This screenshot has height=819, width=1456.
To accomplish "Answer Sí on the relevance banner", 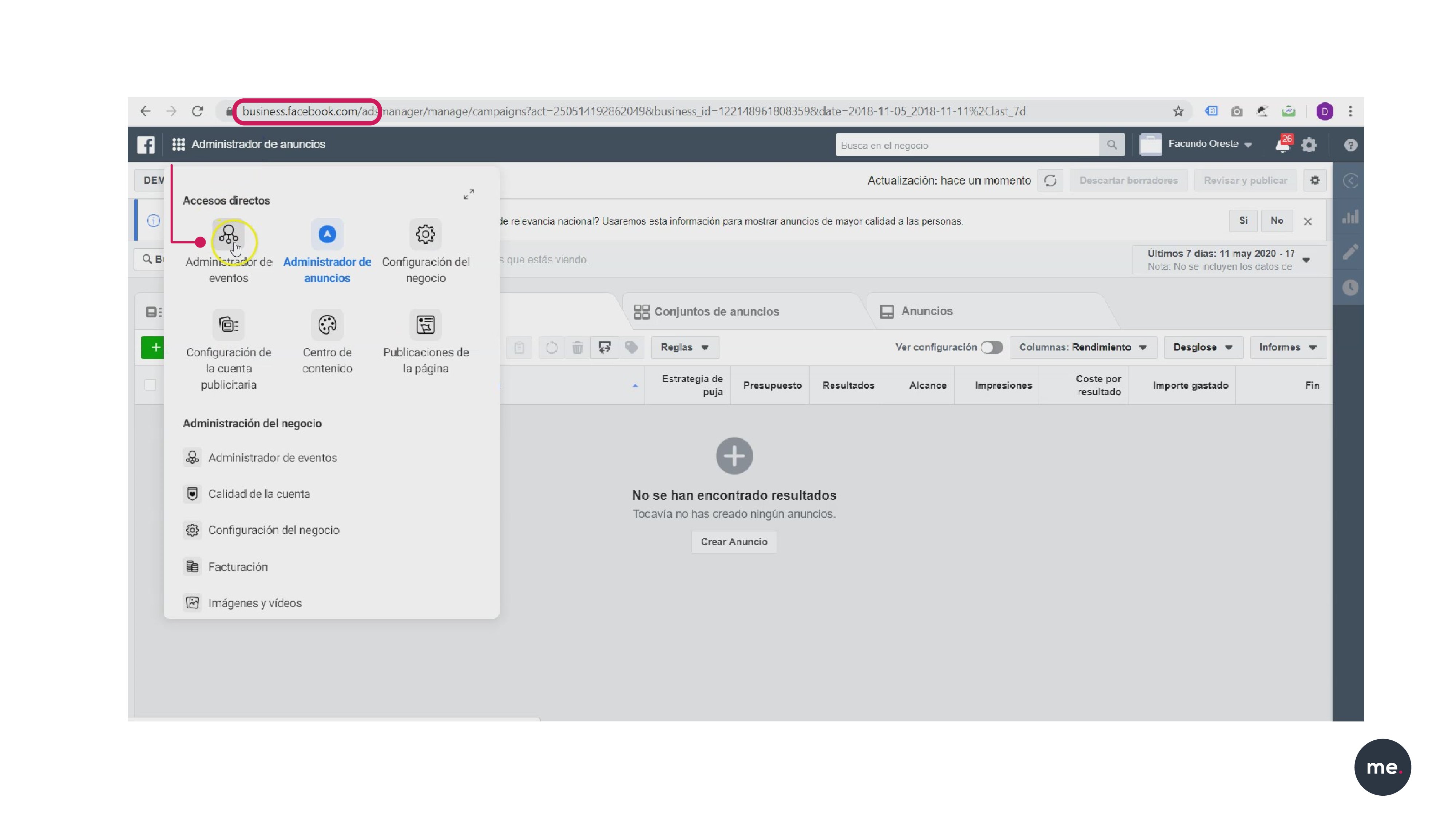I will click(1243, 221).
